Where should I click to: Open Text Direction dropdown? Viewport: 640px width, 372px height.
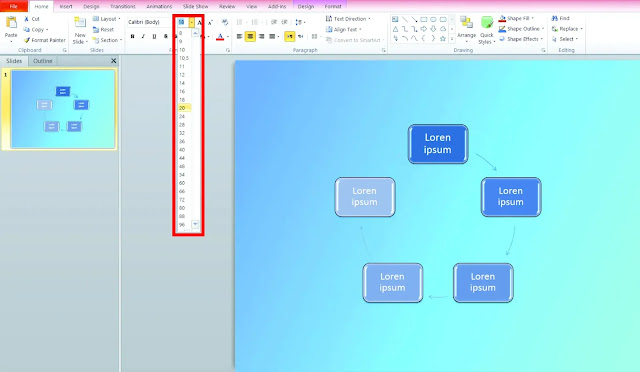pyautogui.click(x=348, y=19)
